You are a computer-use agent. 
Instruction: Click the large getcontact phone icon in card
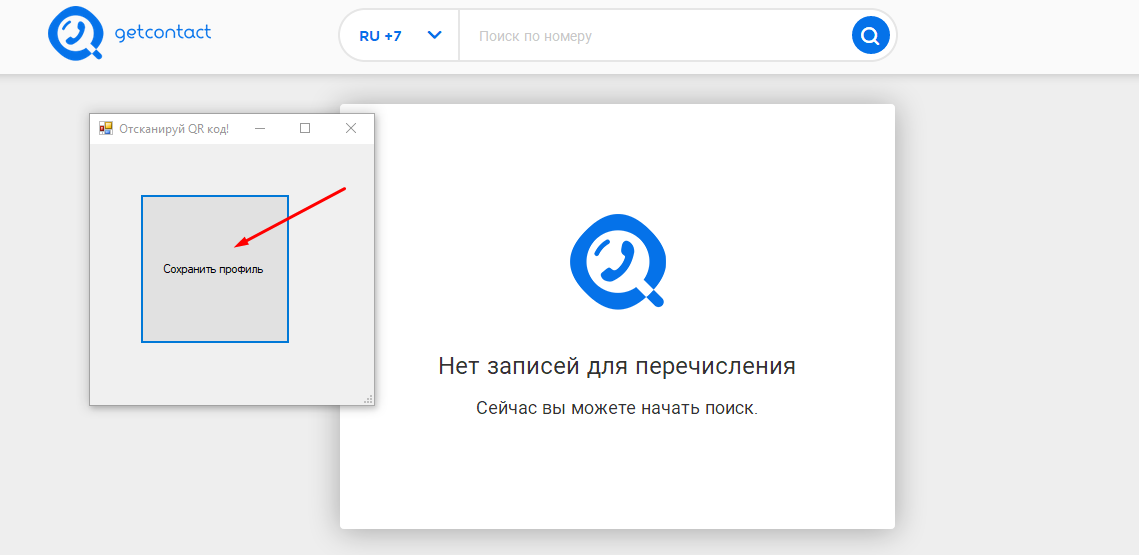point(617,261)
